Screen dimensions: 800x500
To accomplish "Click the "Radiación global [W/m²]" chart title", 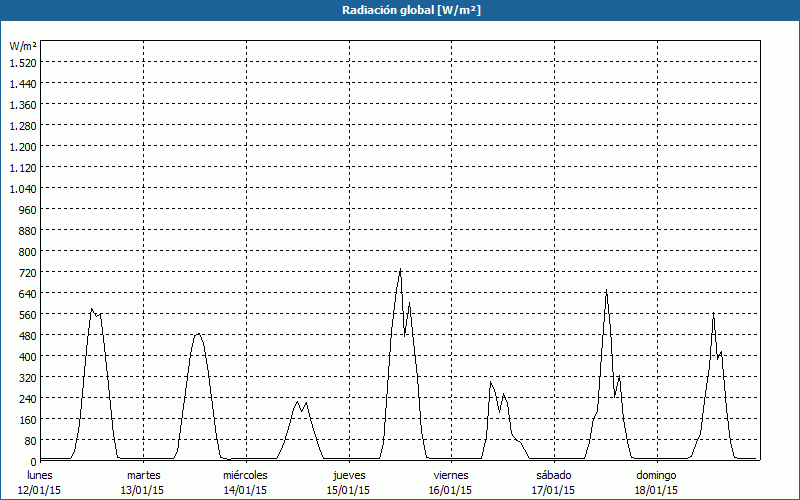I will (399, 10).
